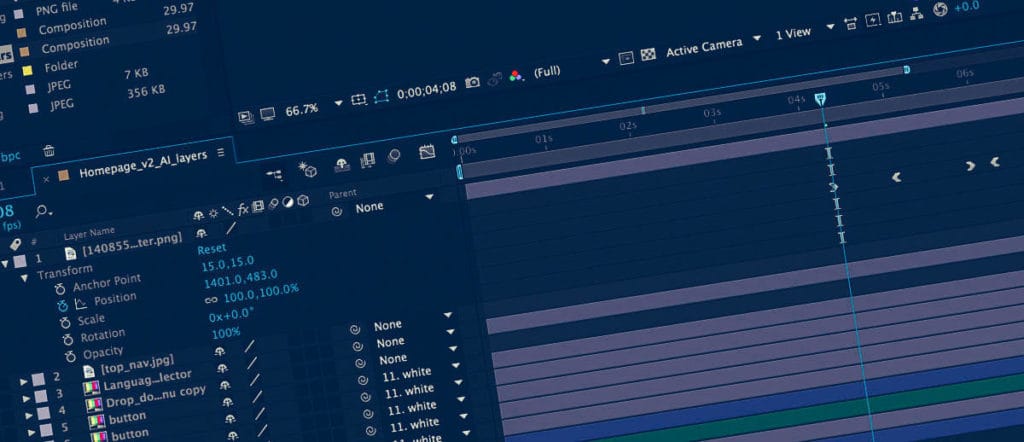Click the monitor preview icon beside 66.7%
Screen dimensions: 1024x442
tap(267, 114)
